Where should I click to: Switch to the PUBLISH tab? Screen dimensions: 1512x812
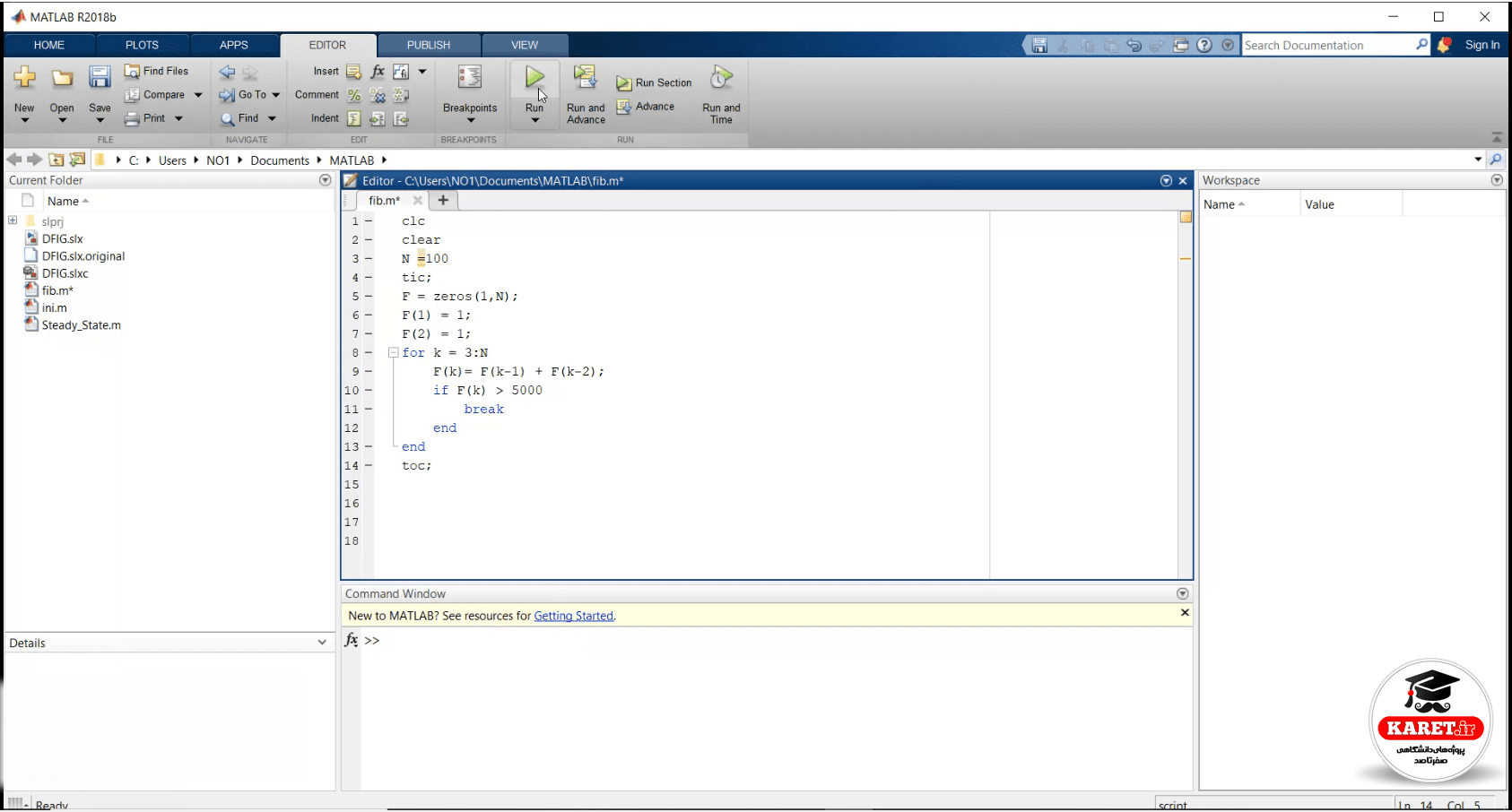coord(429,45)
